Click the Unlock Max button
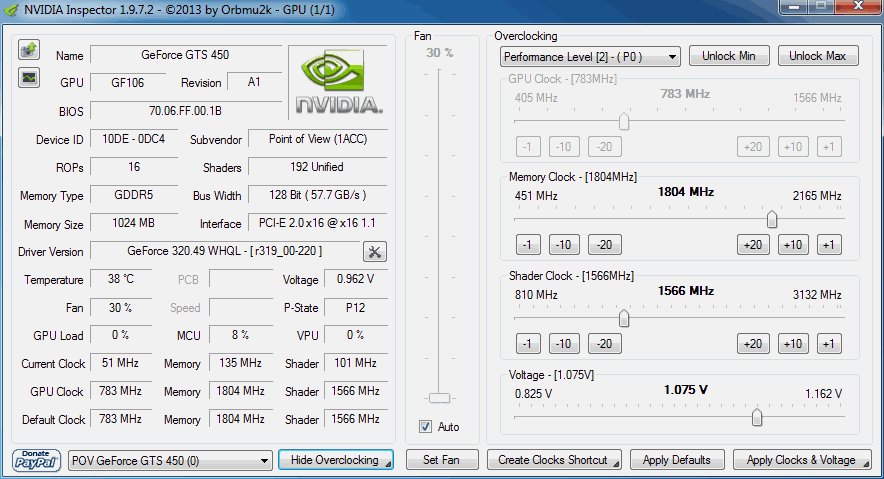Image resolution: width=884 pixels, height=479 pixels. pyautogui.click(x=817, y=56)
